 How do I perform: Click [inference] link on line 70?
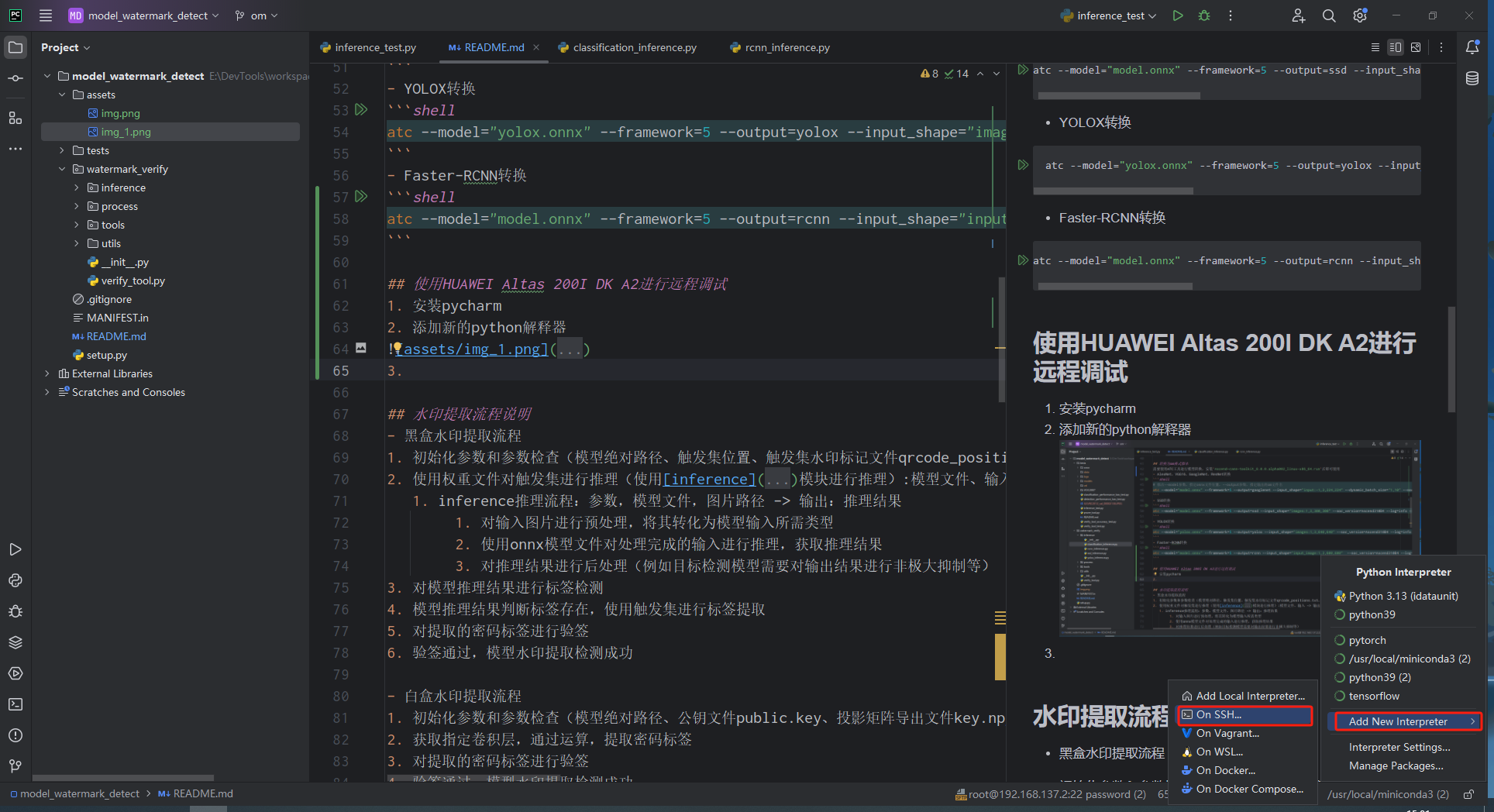[709, 480]
